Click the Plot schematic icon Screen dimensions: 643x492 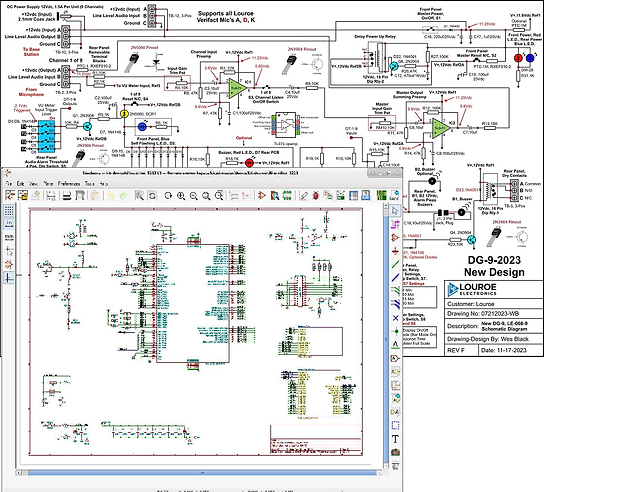(80, 195)
